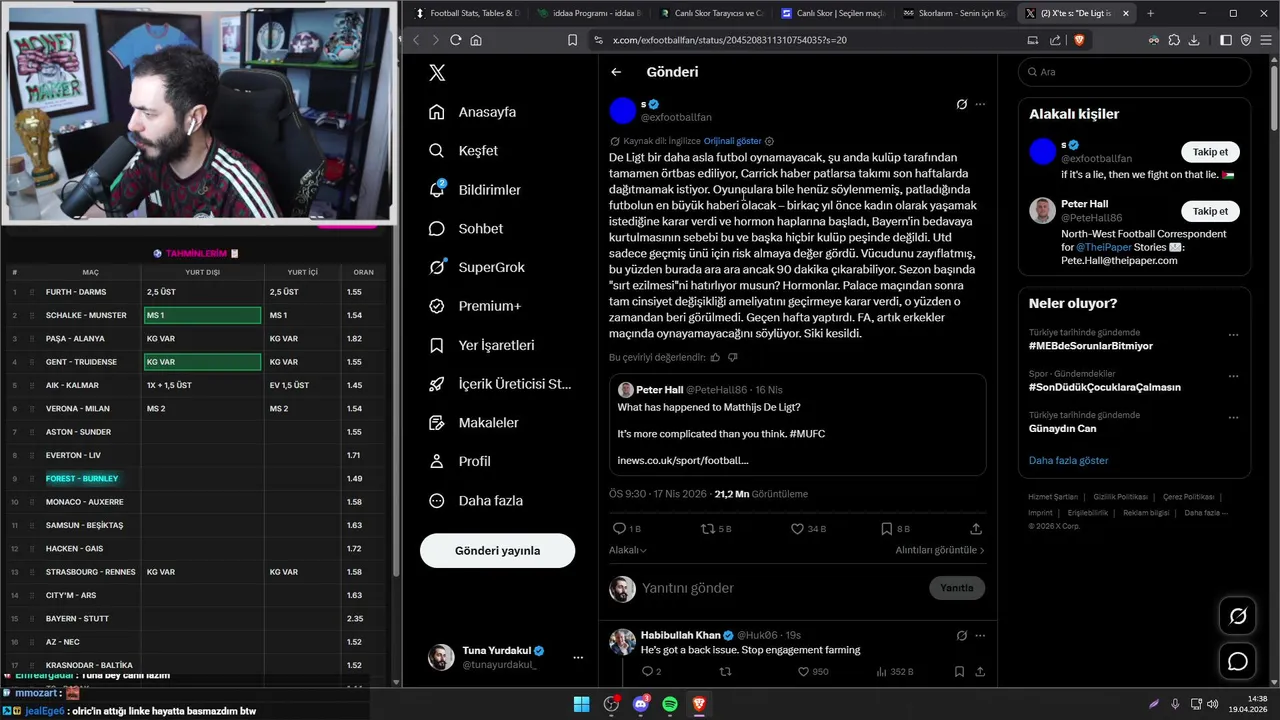Switch to iddaa Programı tab
This screenshot has width=1280, height=720.
589,13
